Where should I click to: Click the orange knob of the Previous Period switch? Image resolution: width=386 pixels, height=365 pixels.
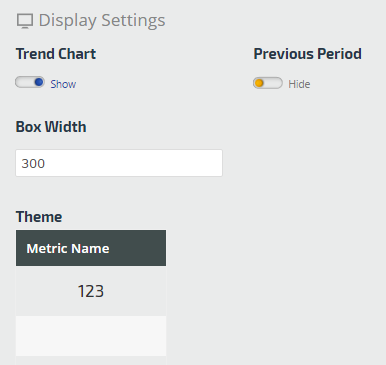(x=259, y=83)
